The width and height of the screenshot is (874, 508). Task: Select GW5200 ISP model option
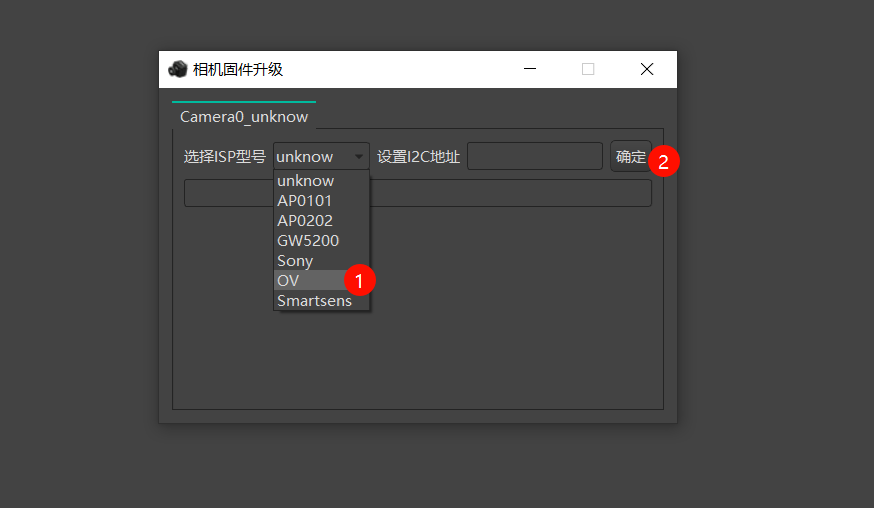[308, 241]
